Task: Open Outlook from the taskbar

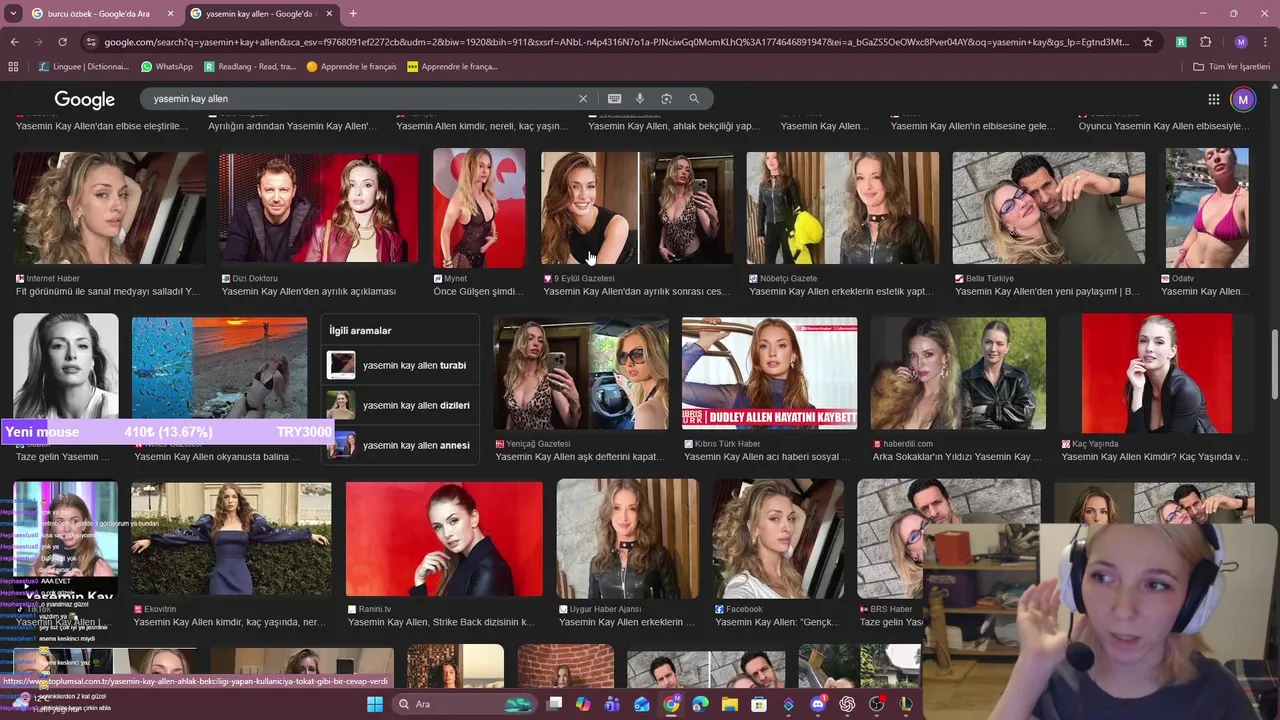Action: tap(642, 704)
